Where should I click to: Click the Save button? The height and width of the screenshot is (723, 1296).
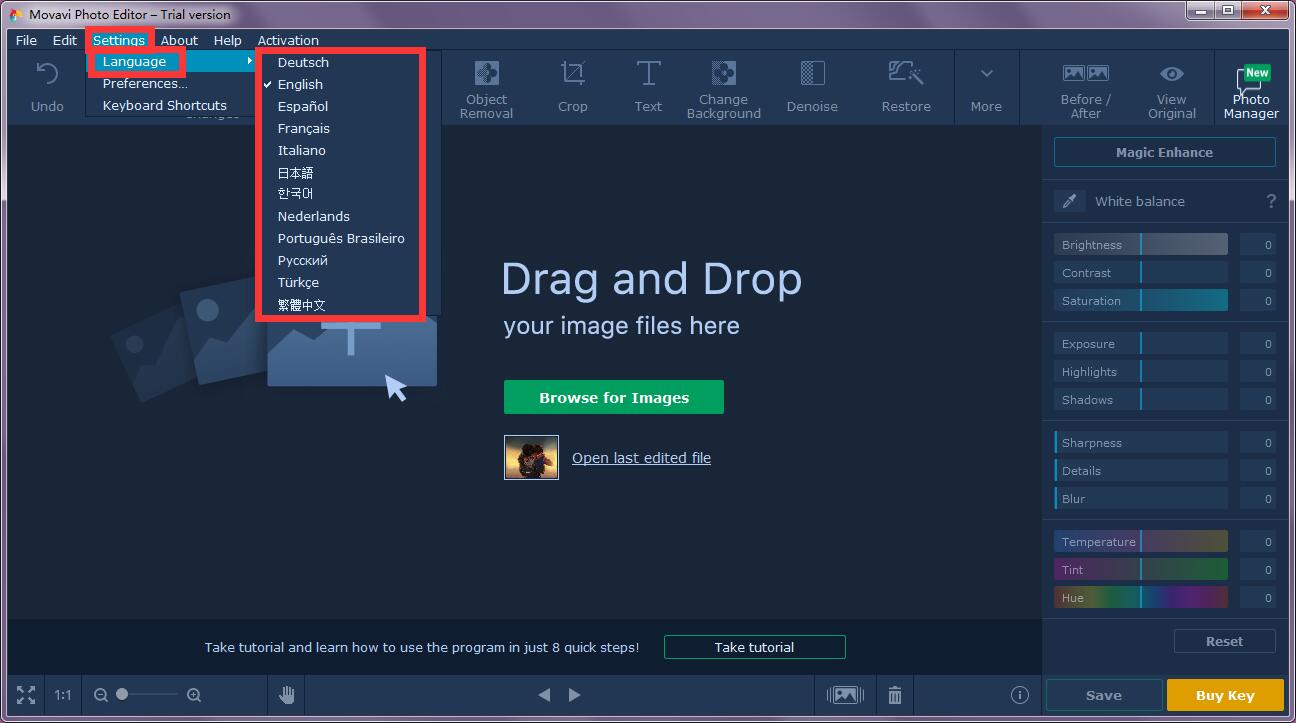[1104, 695]
